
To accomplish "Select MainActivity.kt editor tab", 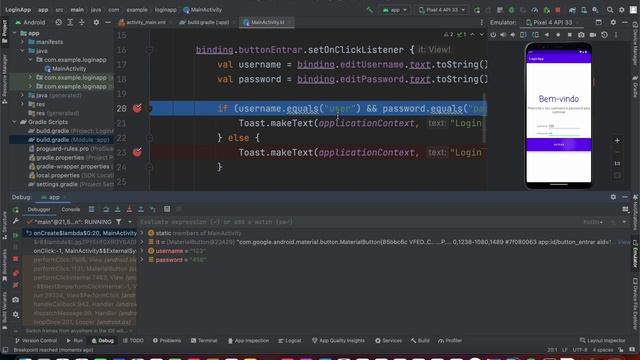I will coord(267,22).
